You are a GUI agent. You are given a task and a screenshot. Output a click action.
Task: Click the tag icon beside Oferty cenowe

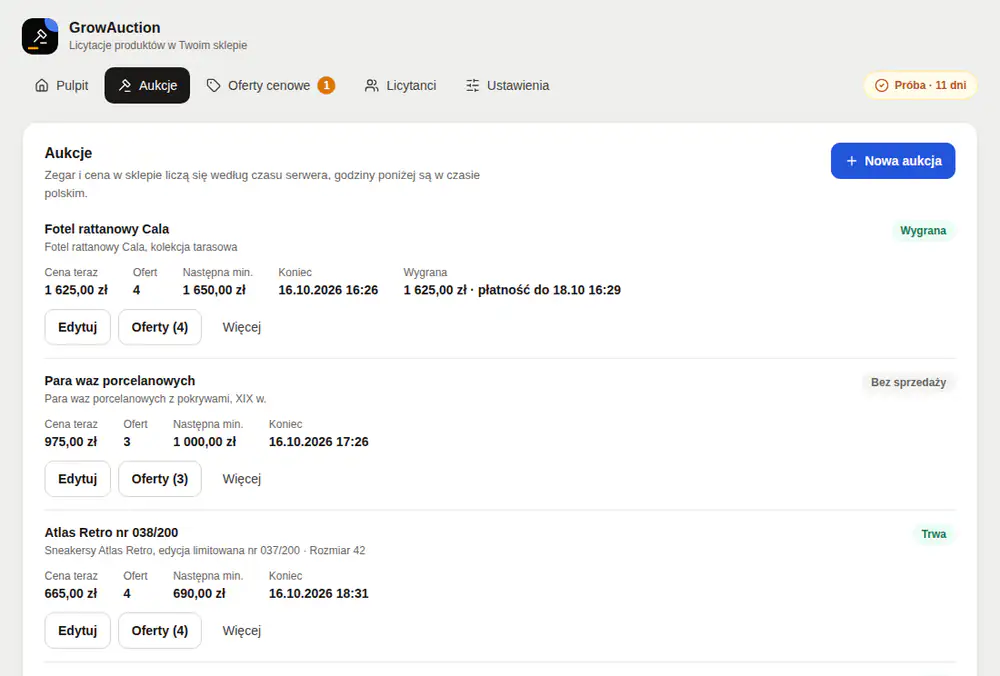pos(214,85)
